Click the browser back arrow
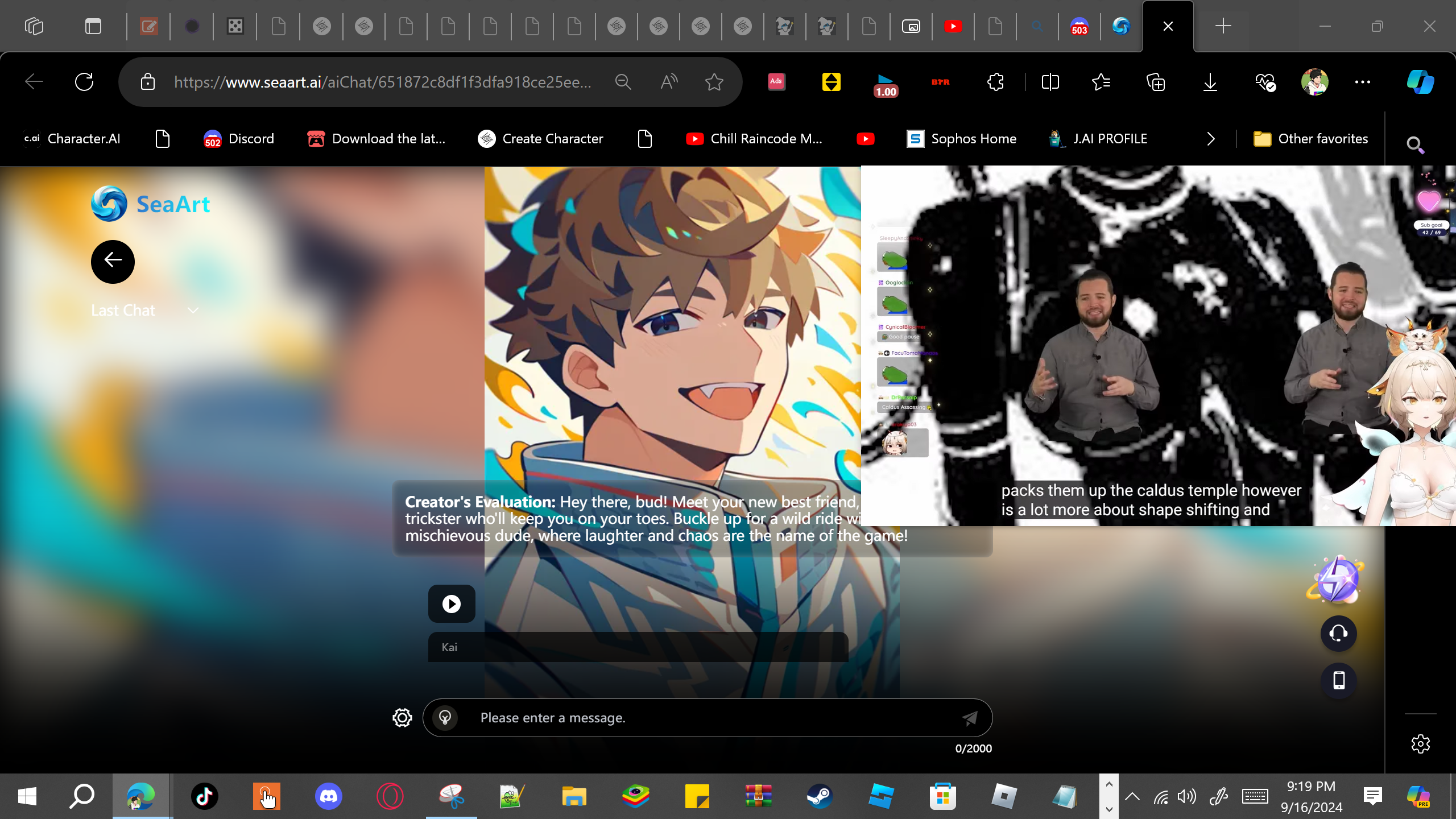 (x=34, y=82)
